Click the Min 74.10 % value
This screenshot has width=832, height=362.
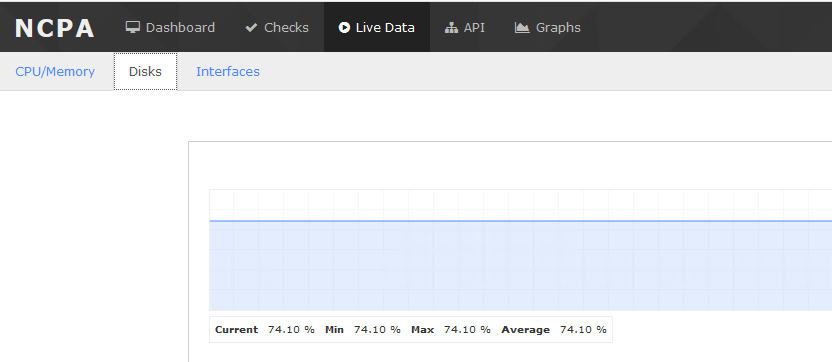point(377,330)
